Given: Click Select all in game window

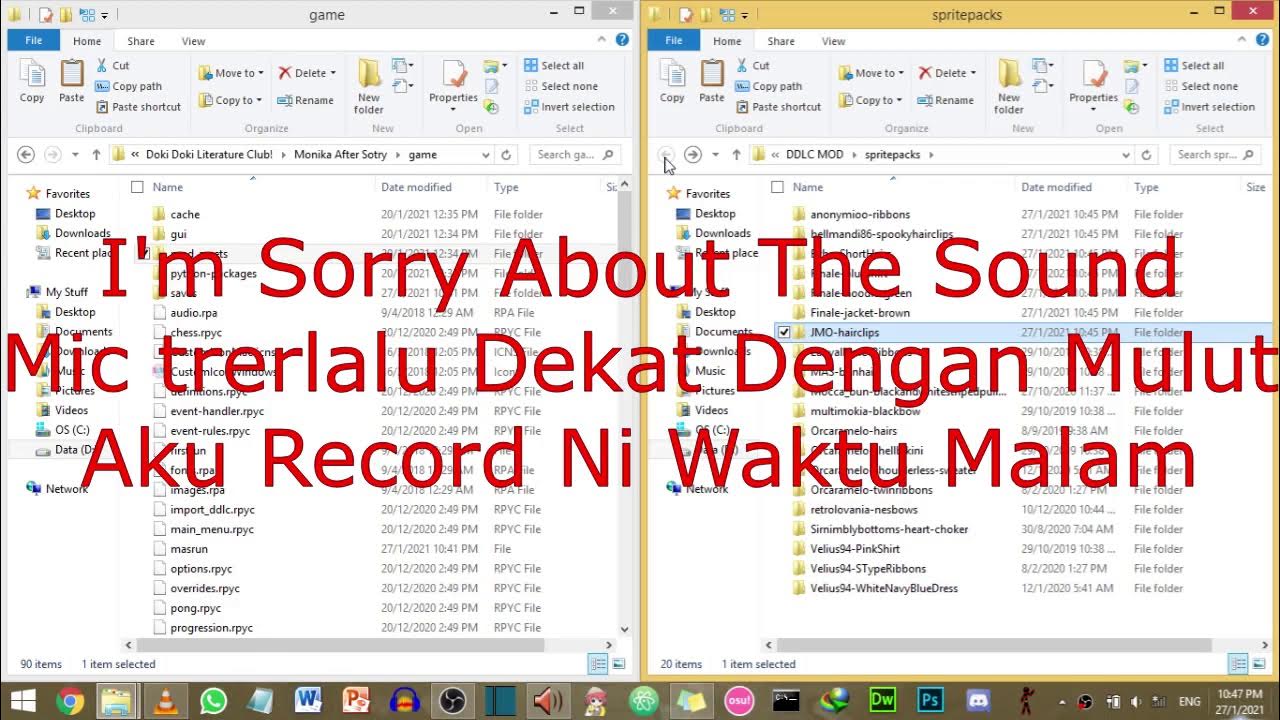Looking at the screenshot, I should pyautogui.click(x=553, y=65).
